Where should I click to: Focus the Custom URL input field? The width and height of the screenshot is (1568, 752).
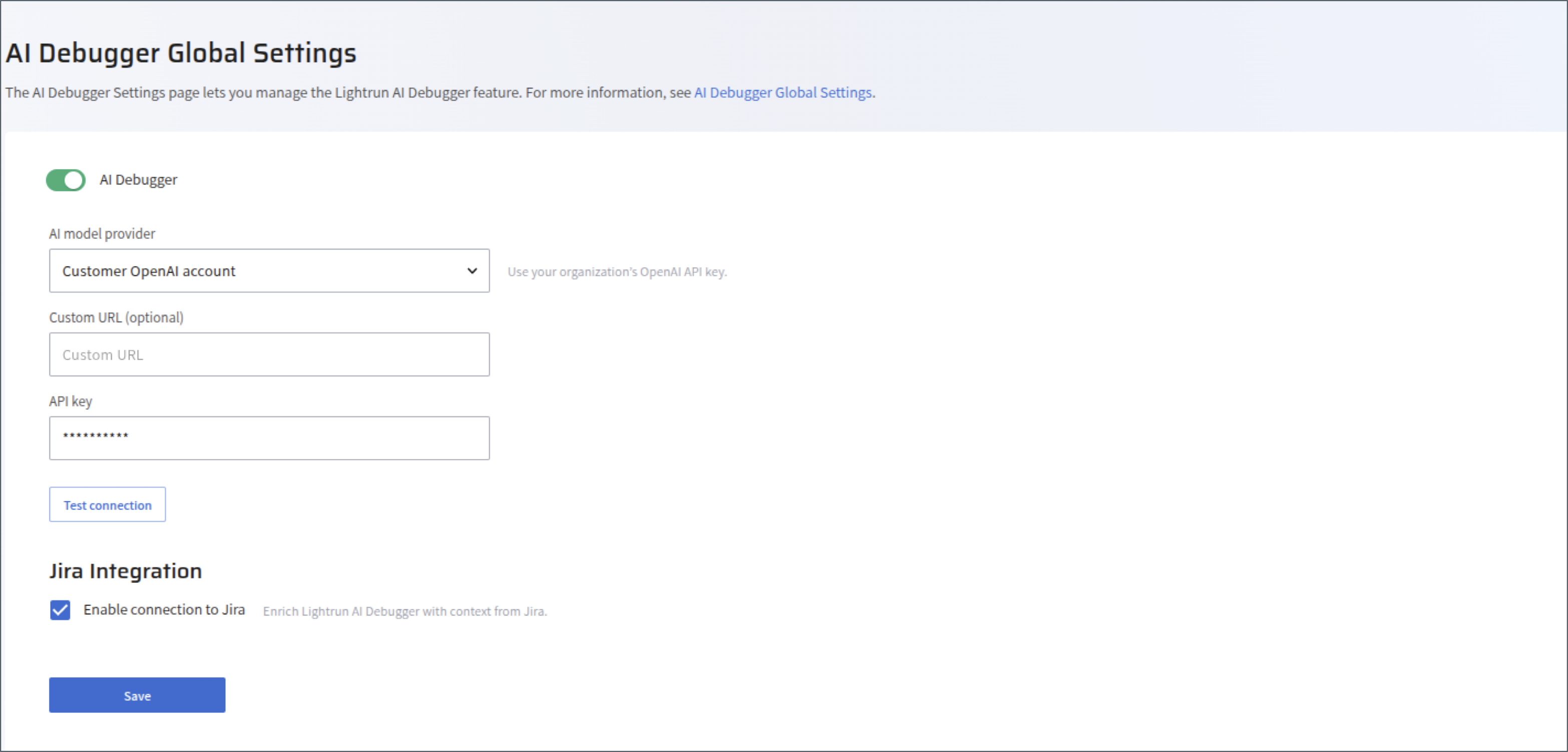click(269, 354)
